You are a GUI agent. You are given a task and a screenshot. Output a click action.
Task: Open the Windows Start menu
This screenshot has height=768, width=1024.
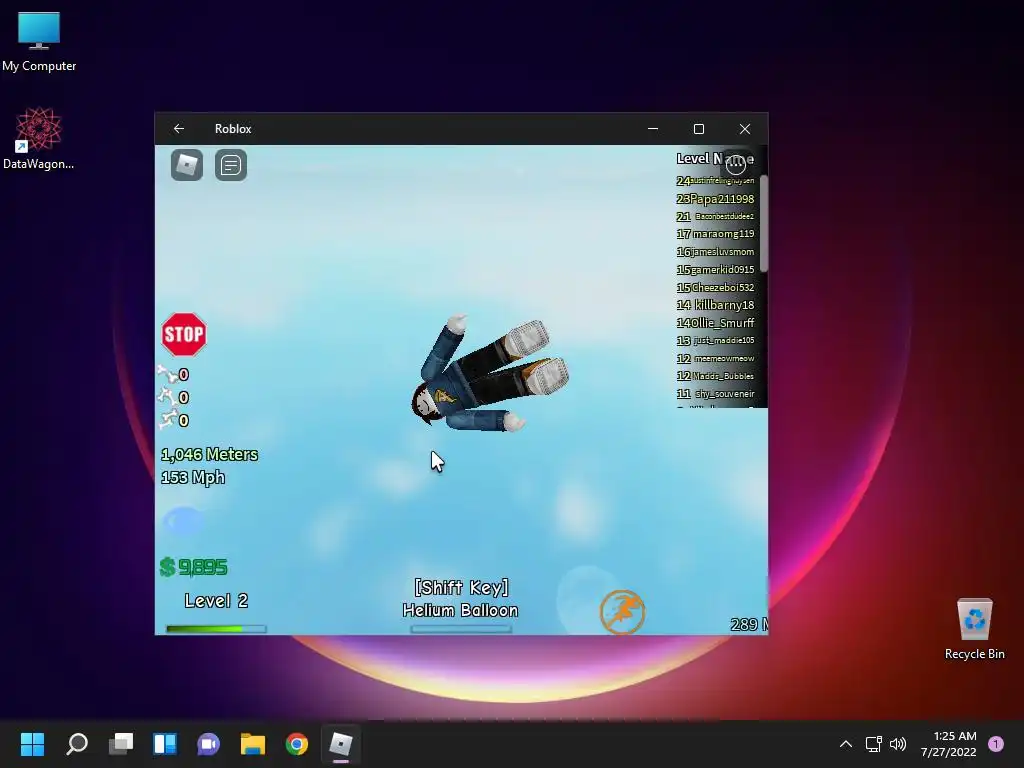[x=32, y=744]
